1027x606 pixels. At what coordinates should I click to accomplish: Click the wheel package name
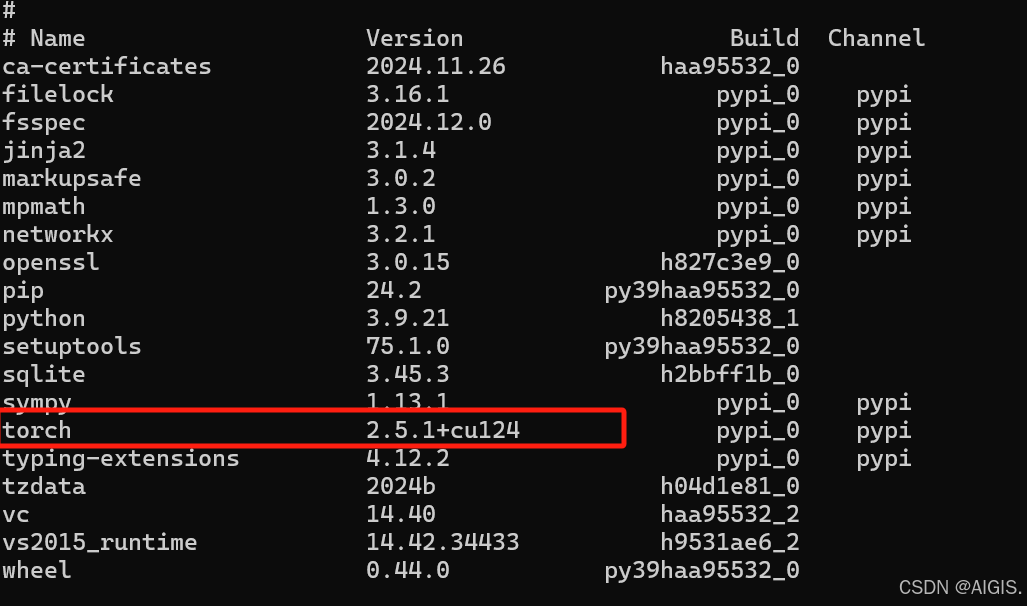37,571
